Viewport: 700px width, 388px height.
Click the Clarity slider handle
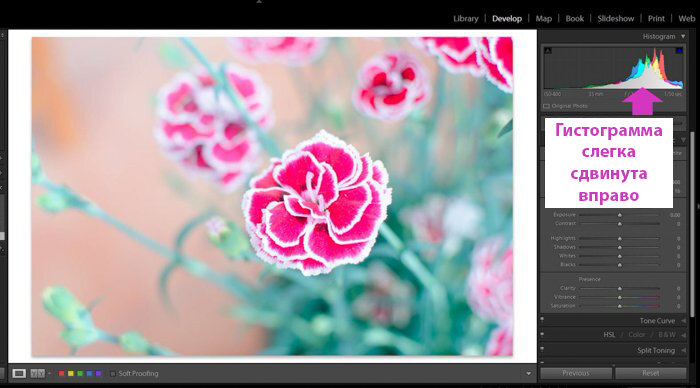point(620,288)
